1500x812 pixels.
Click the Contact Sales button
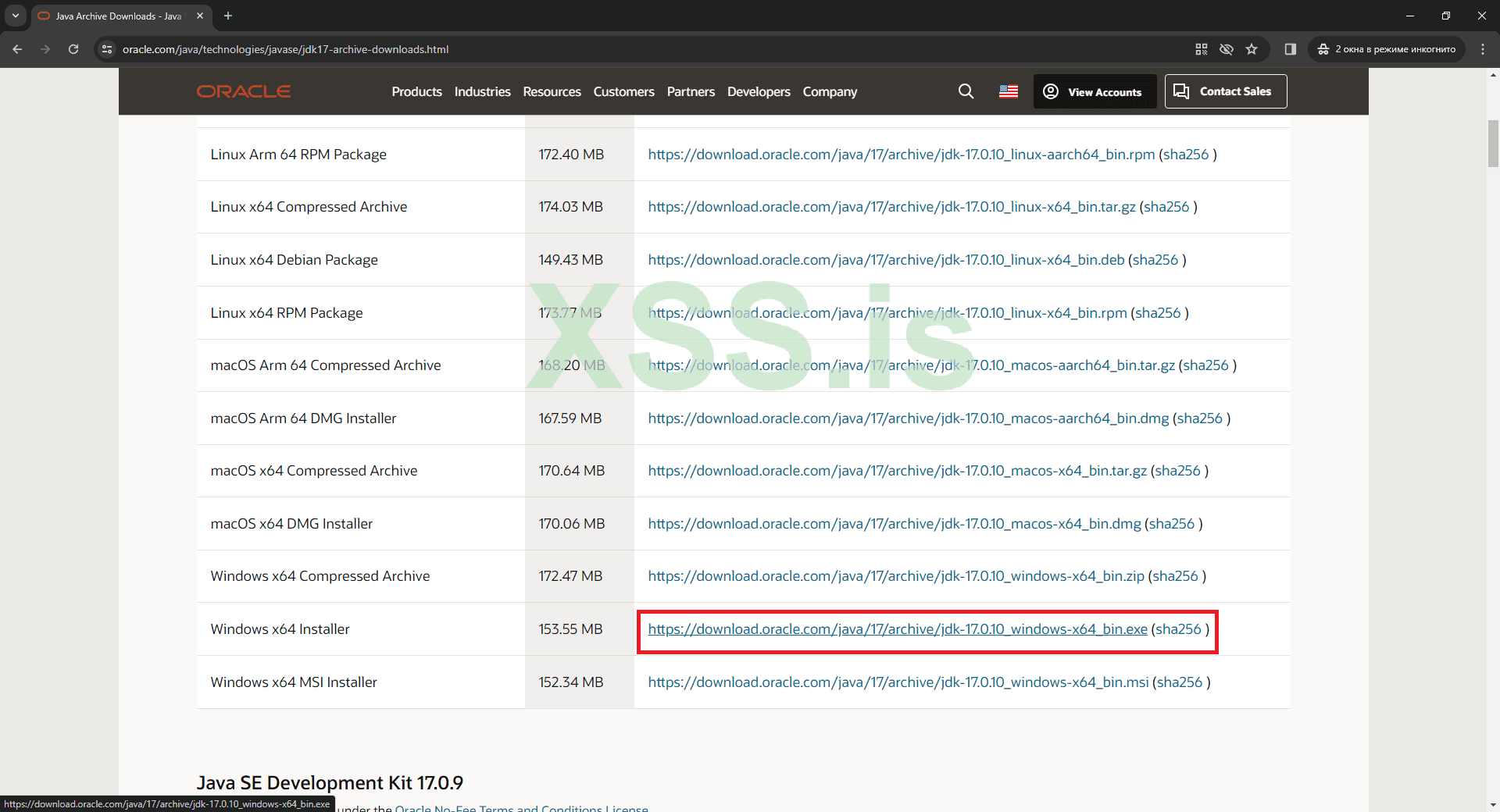click(x=1226, y=91)
